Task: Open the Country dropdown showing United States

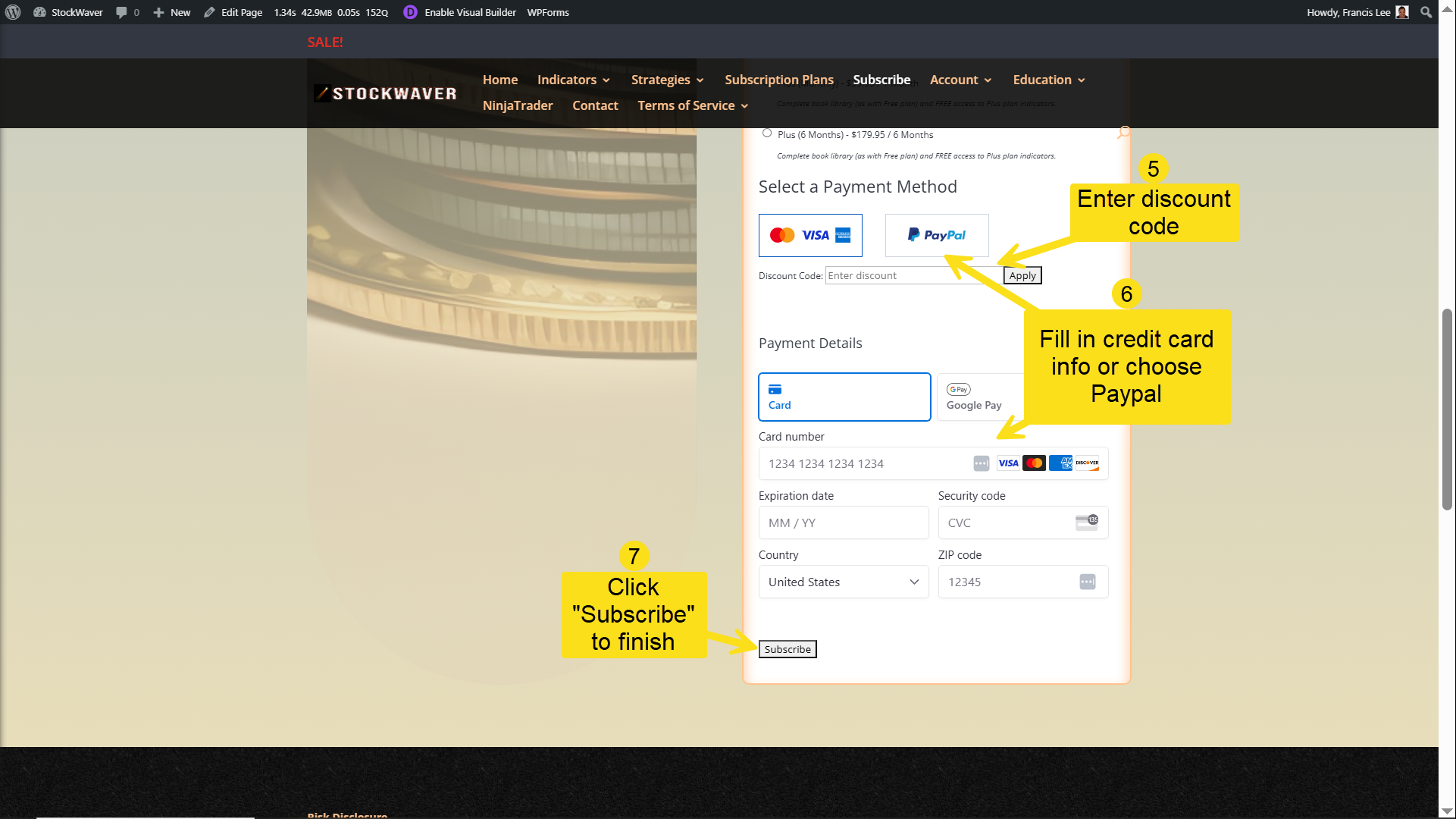Action: pos(843,582)
